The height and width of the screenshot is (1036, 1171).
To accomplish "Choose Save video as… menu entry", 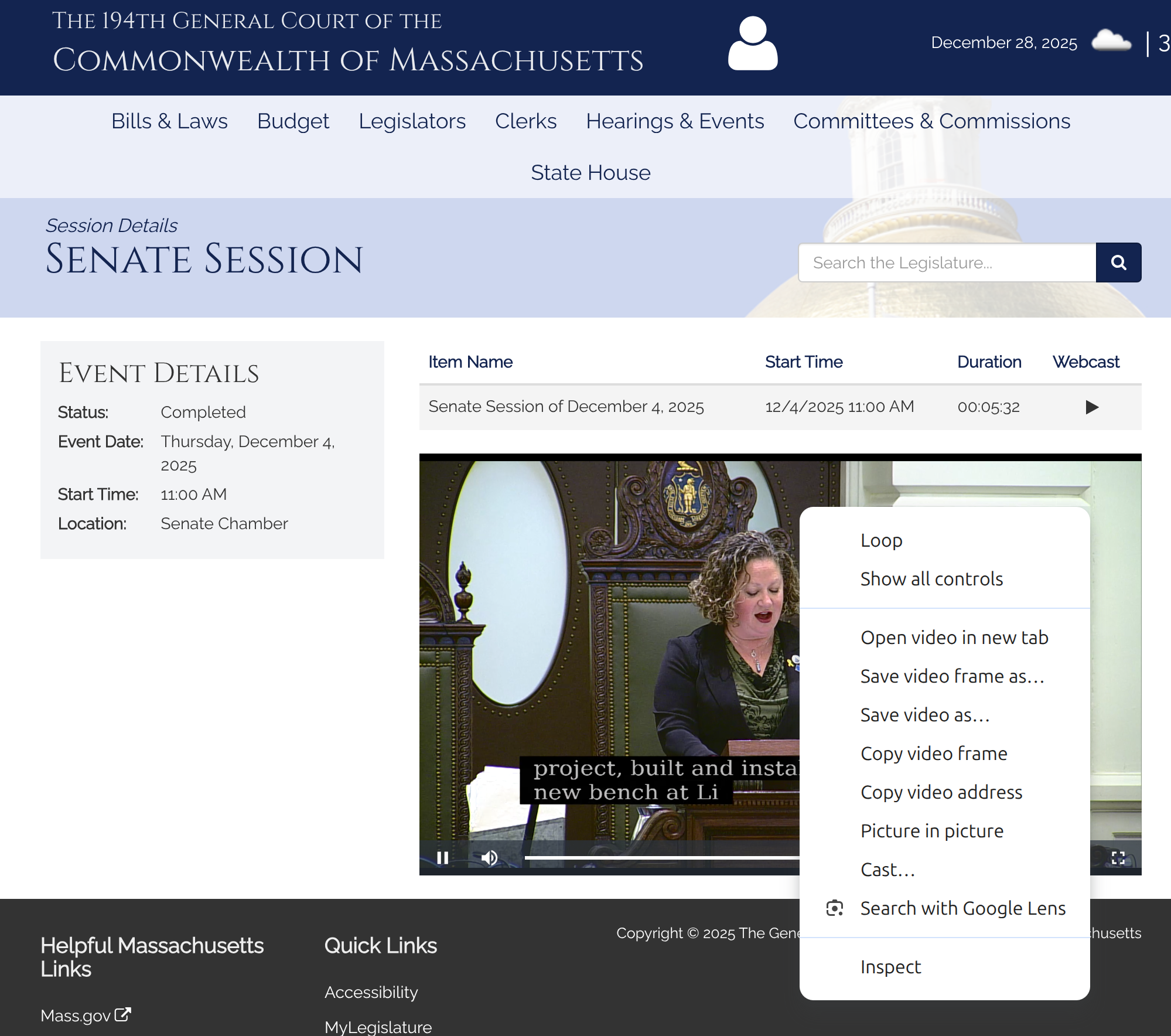I will click(925, 715).
